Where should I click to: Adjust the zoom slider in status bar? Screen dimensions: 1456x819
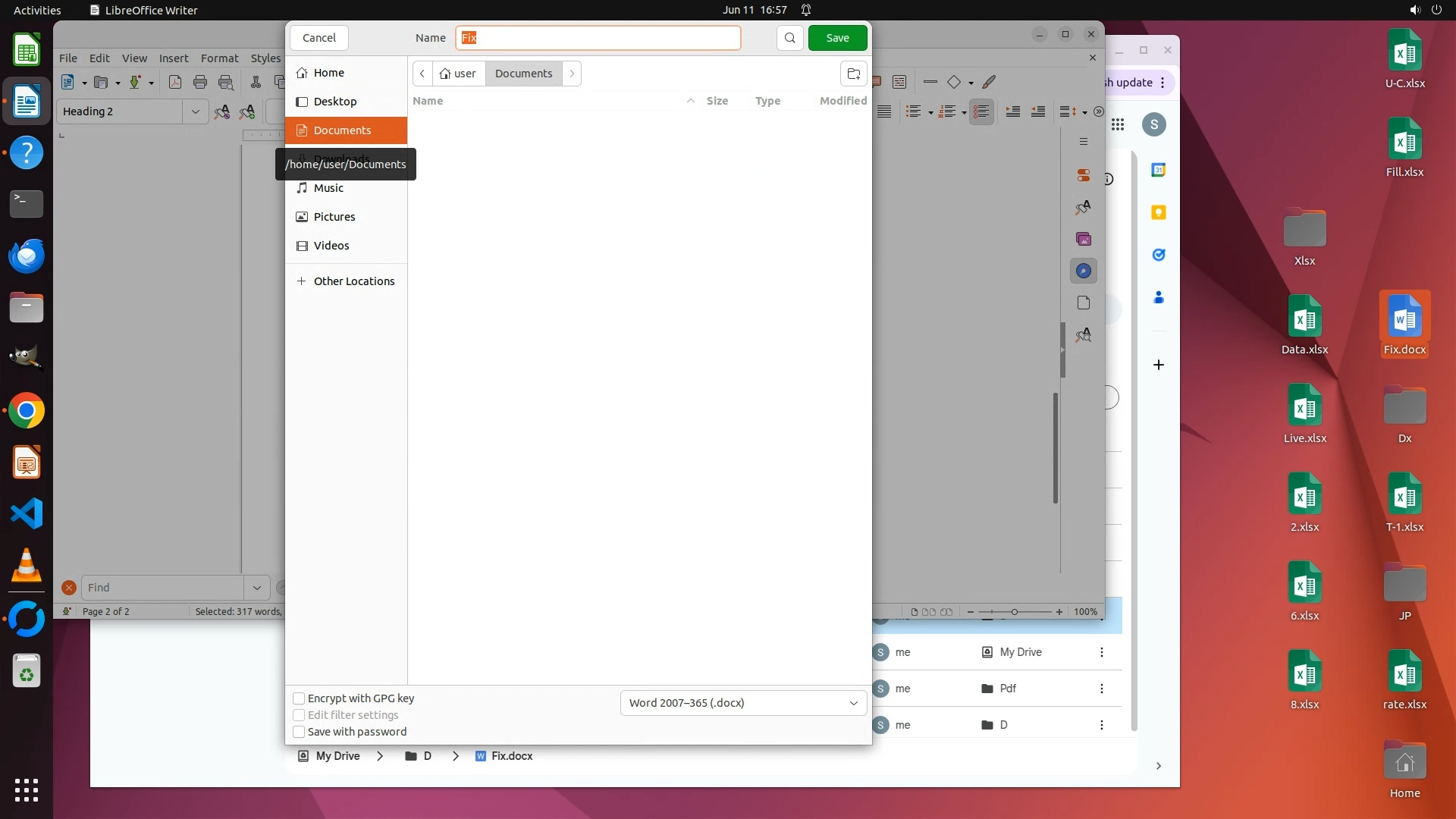pos(1014,612)
